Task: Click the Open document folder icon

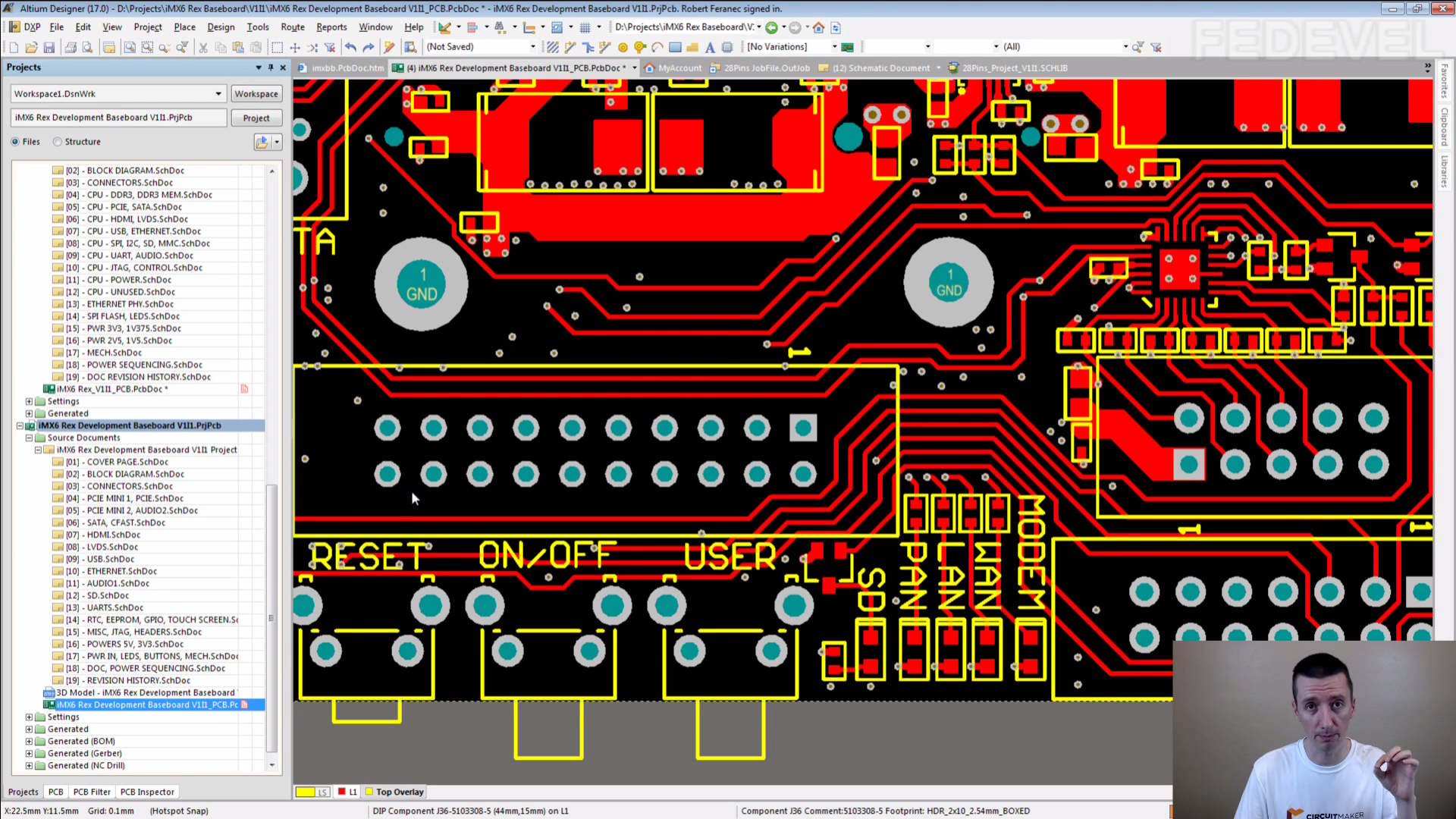Action: tap(31, 47)
